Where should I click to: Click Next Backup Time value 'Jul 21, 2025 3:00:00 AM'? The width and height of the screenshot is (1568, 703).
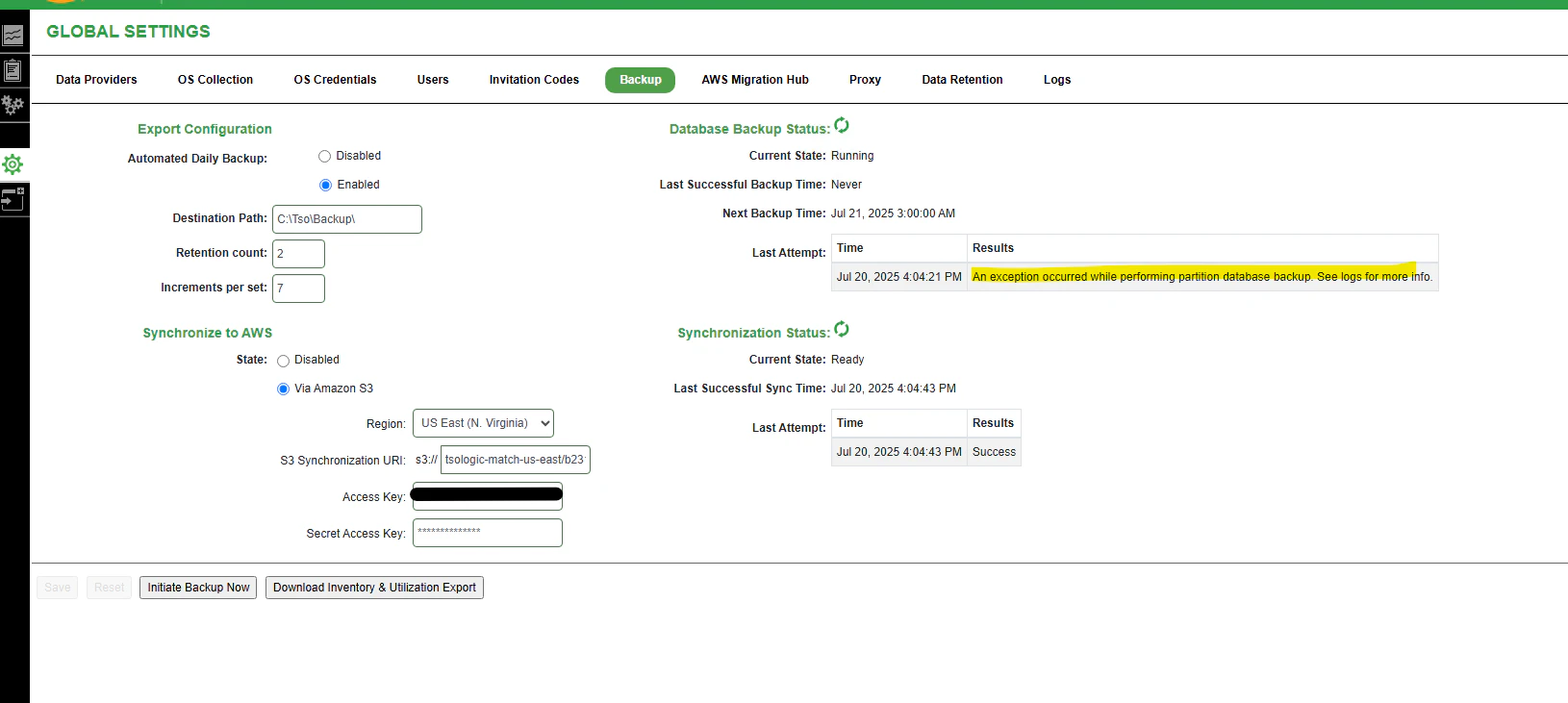[893, 213]
